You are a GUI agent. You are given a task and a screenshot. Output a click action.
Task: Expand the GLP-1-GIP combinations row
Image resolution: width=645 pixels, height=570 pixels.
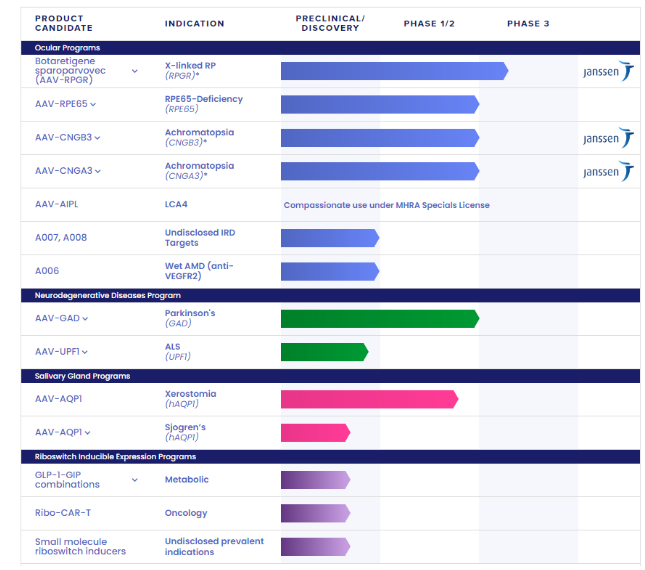pos(135,480)
